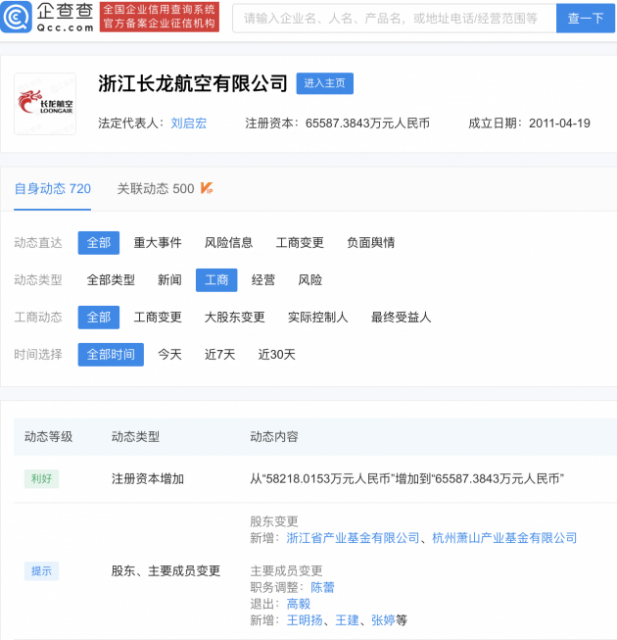Select 工商变更 in 动态直达 row

(300, 243)
